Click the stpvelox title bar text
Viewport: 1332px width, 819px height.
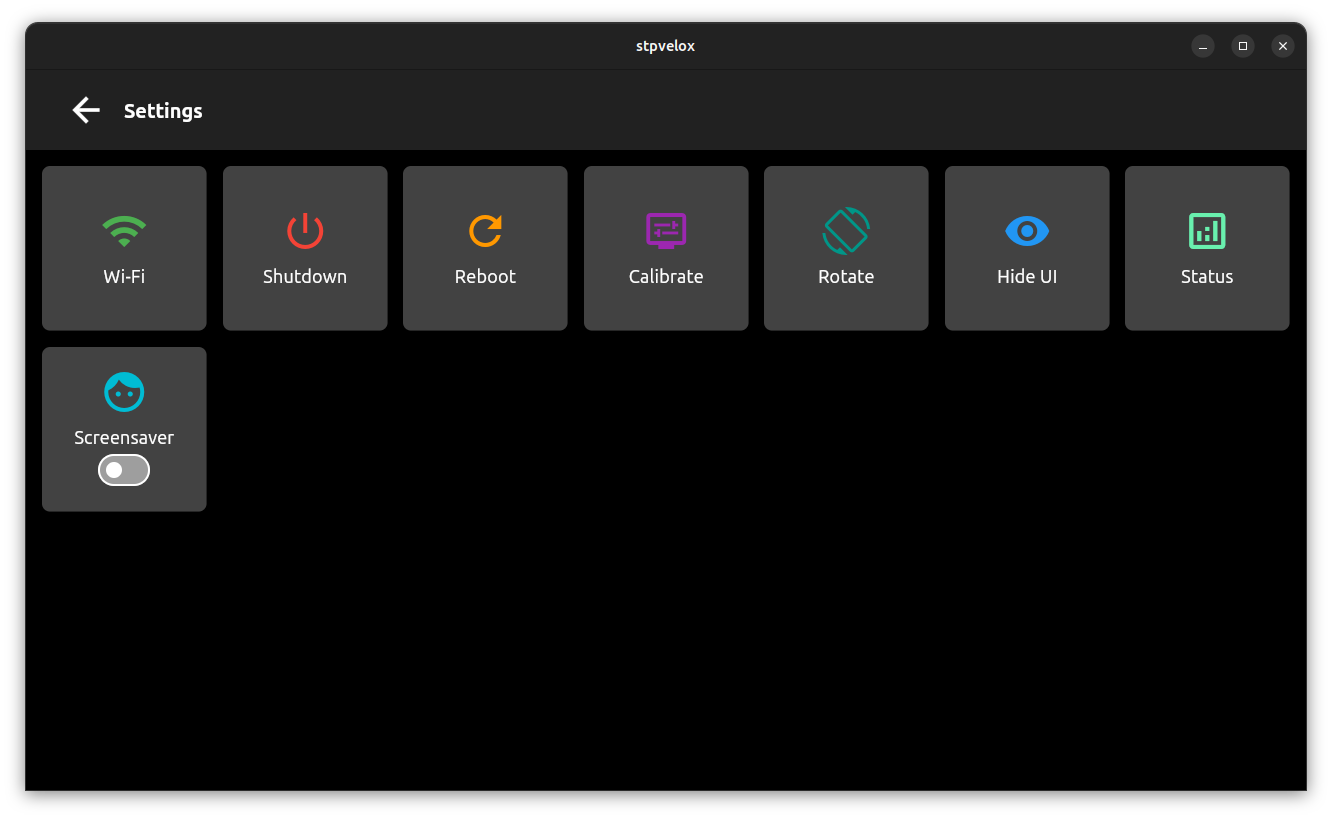click(665, 45)
